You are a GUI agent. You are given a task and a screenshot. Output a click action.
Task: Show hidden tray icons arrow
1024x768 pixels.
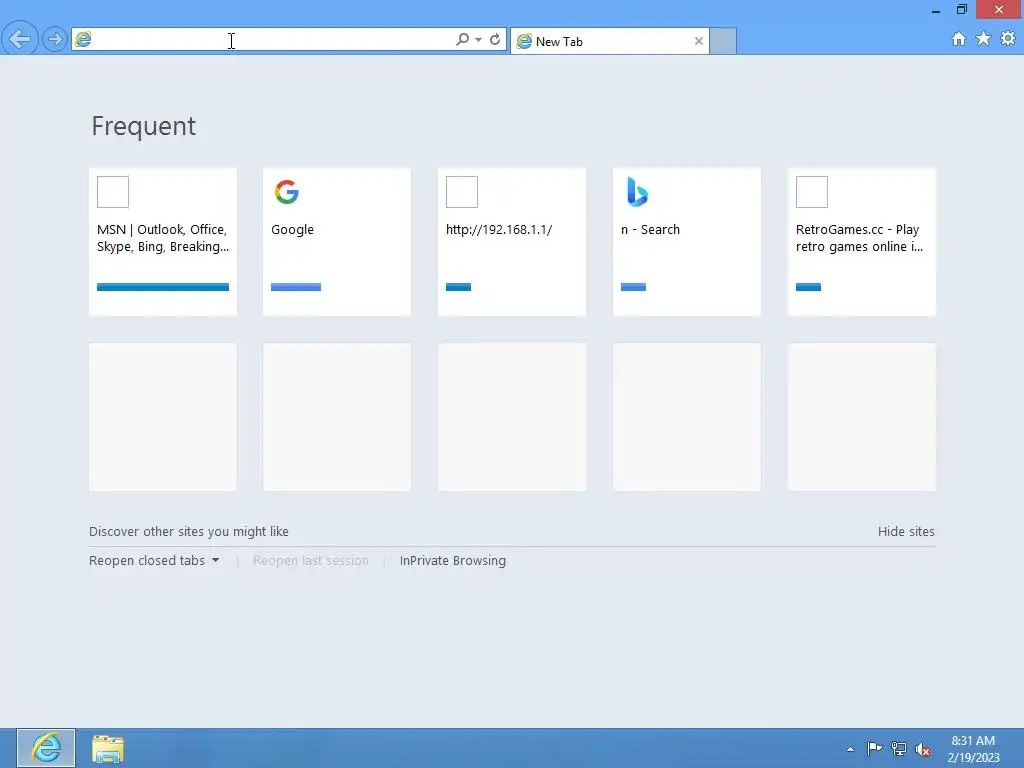pos(850,749)
